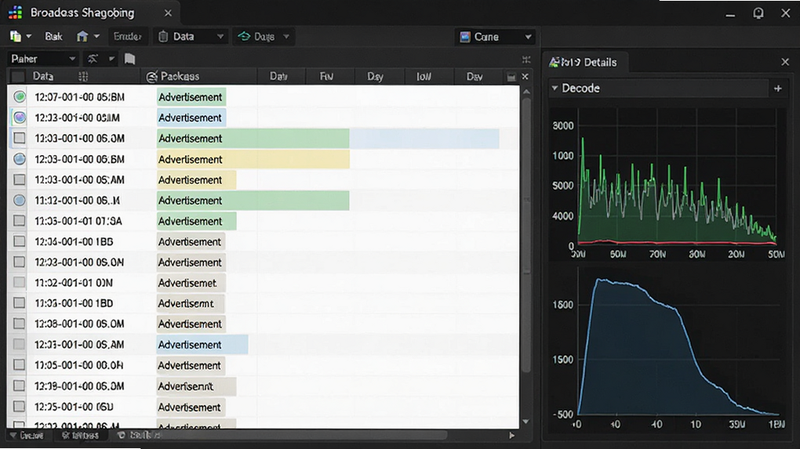Open the dropdown arrow beside the paste icon
The image size is (800, 449).
[29, 36]
